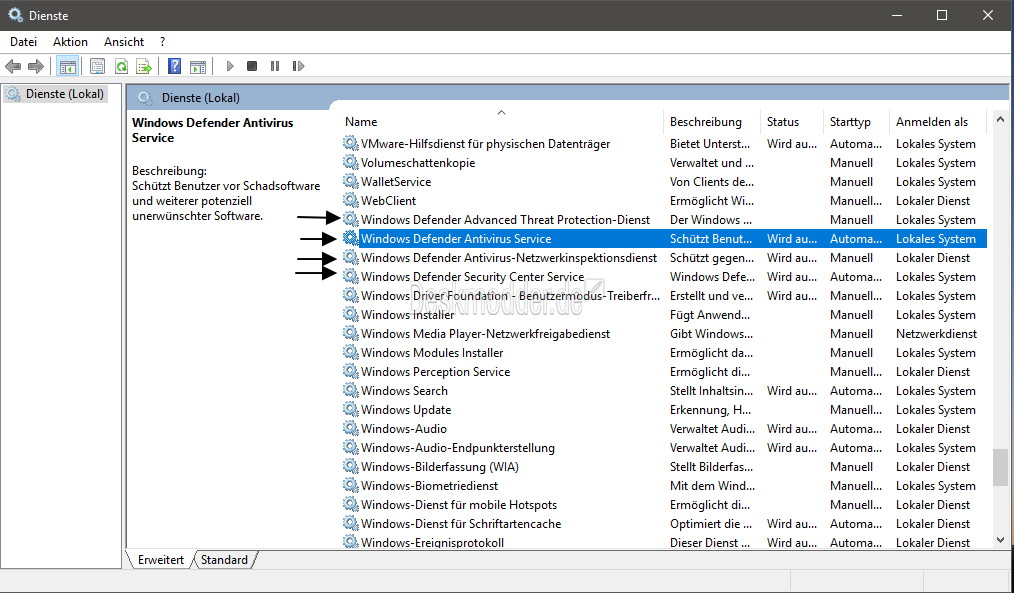Click the Export list toolbar icon

[144, 66]
